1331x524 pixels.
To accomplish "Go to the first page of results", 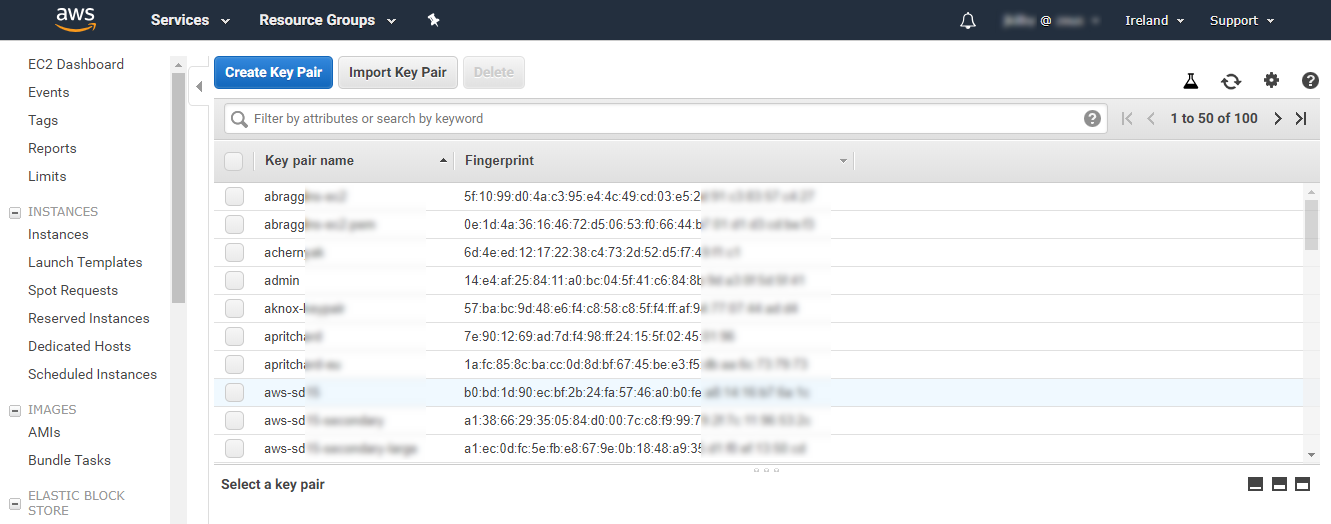I will point(1127,118).
